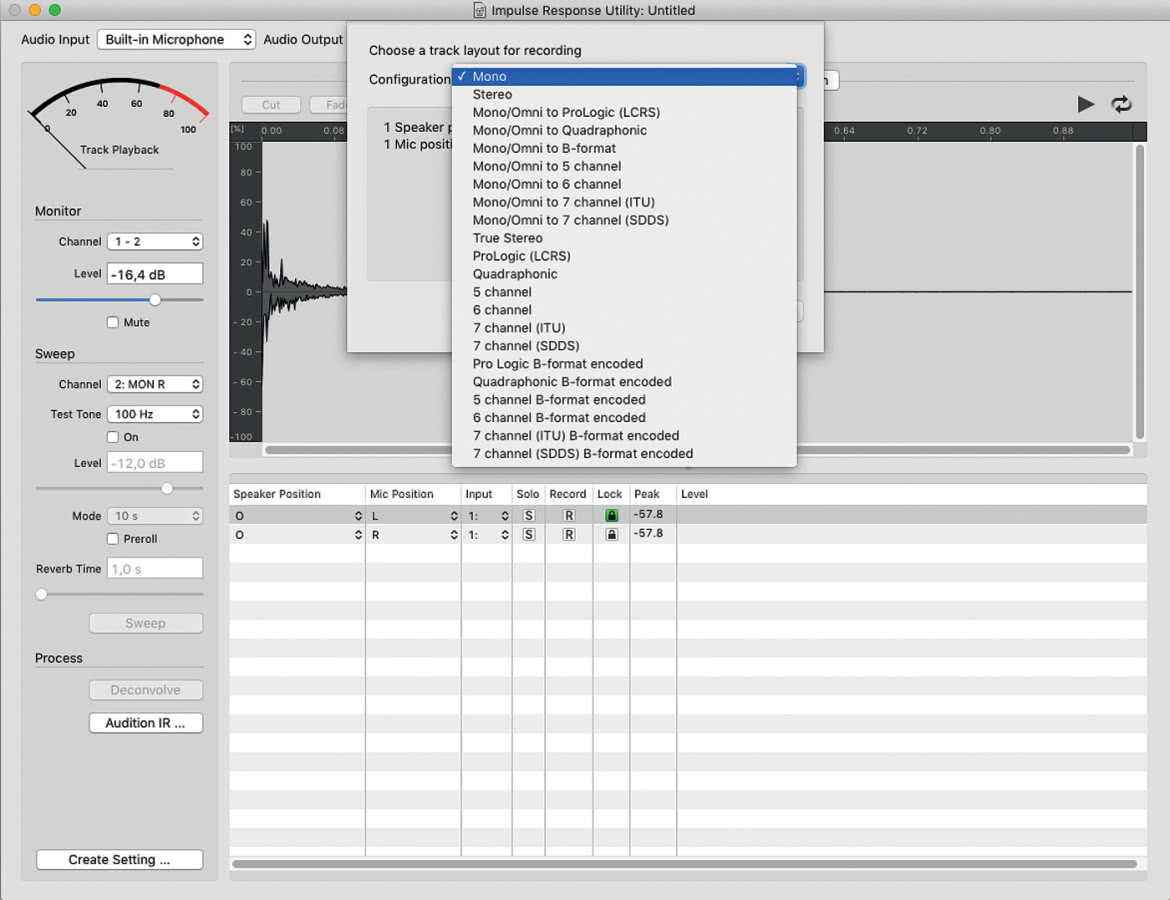Lock the R track lock icon
Viewport: 1170px width, 900px height.
click(x=611, y=534)
